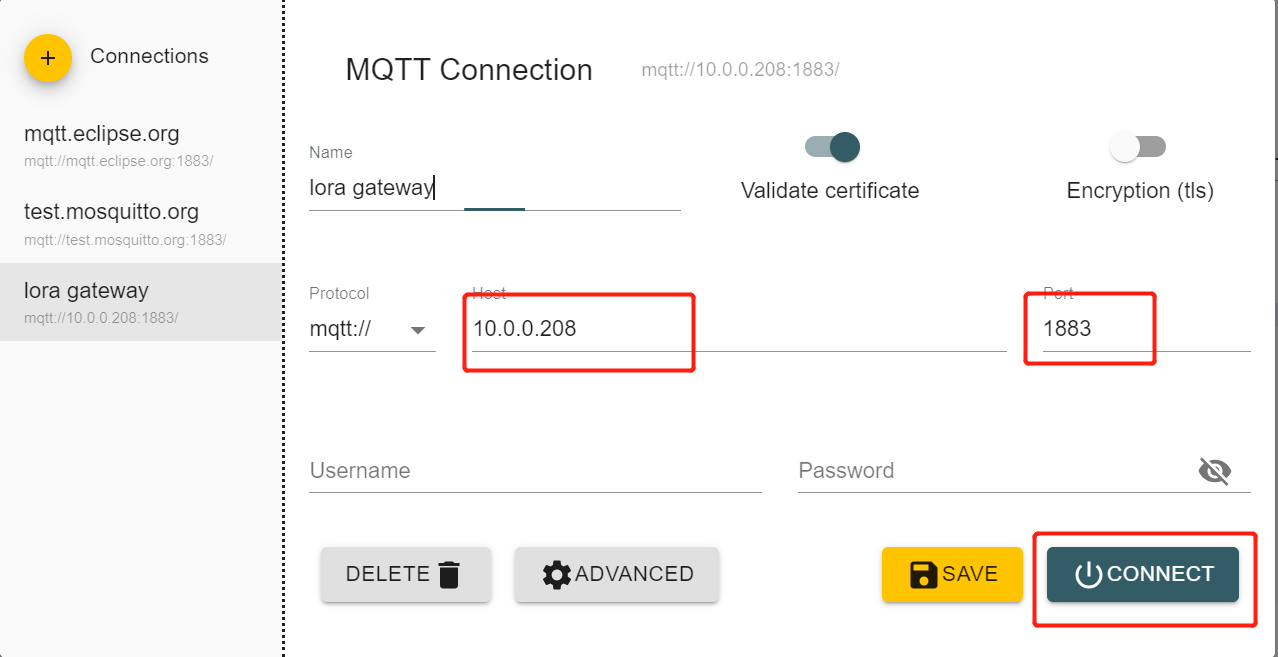Click the Username input field
The height and width of the screenshot is (657, 1278).
[x=535, y=471]
